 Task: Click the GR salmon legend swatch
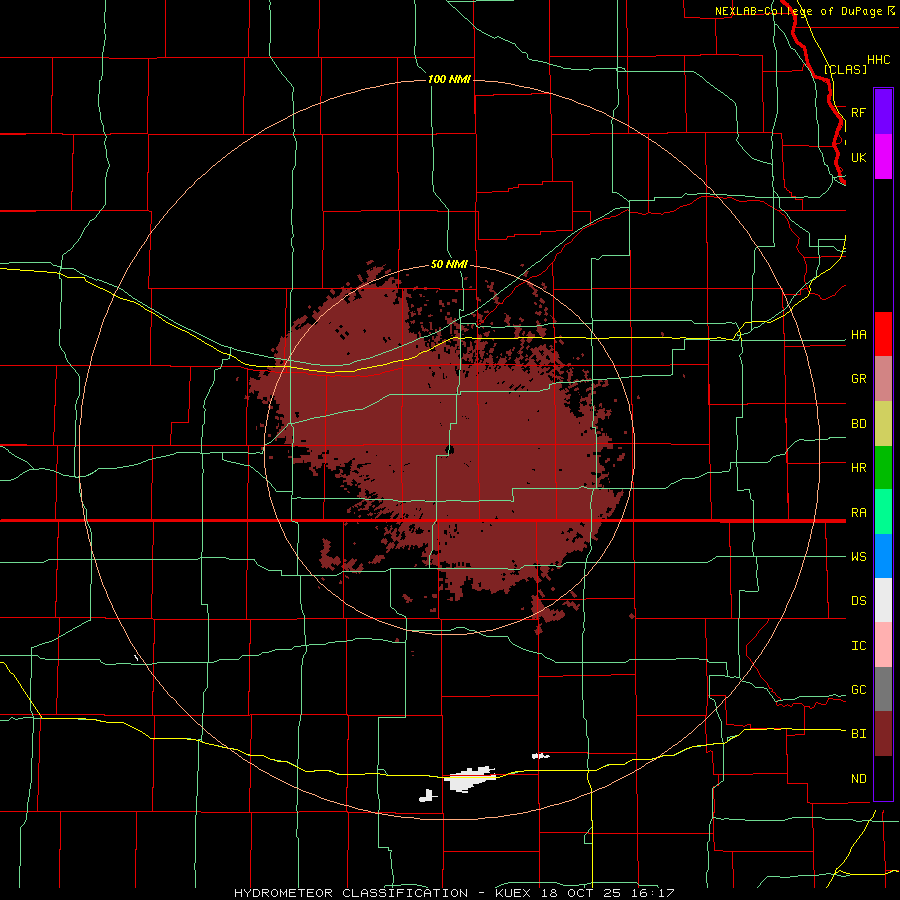click(x=883, y=379)
